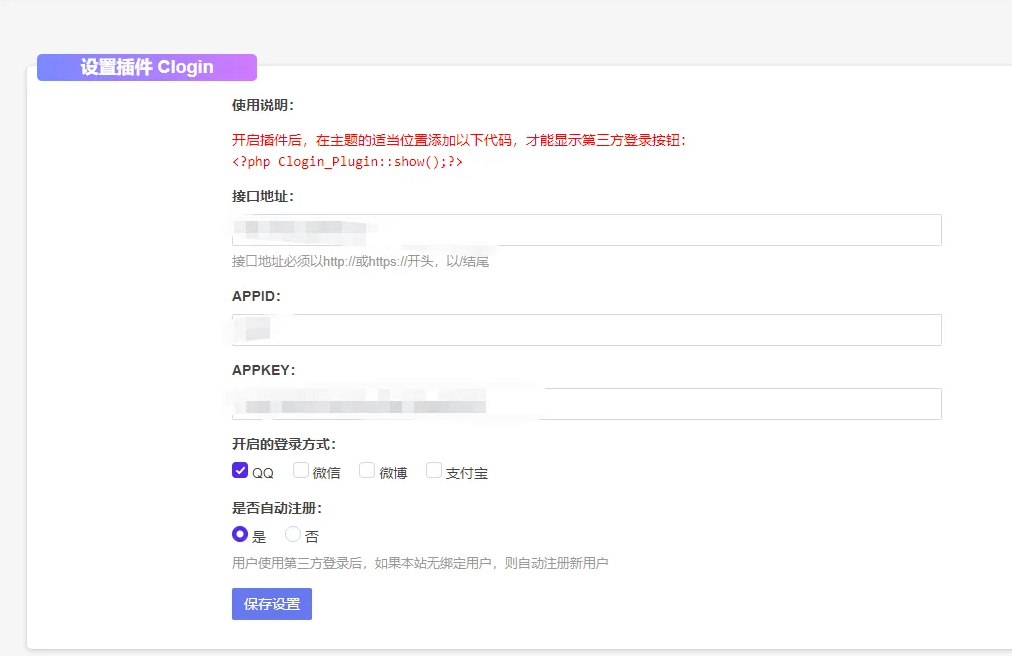The image size is (1012, 656).
Task: Click the 是否自动注册 section label
Action: (x=277, y=508)
